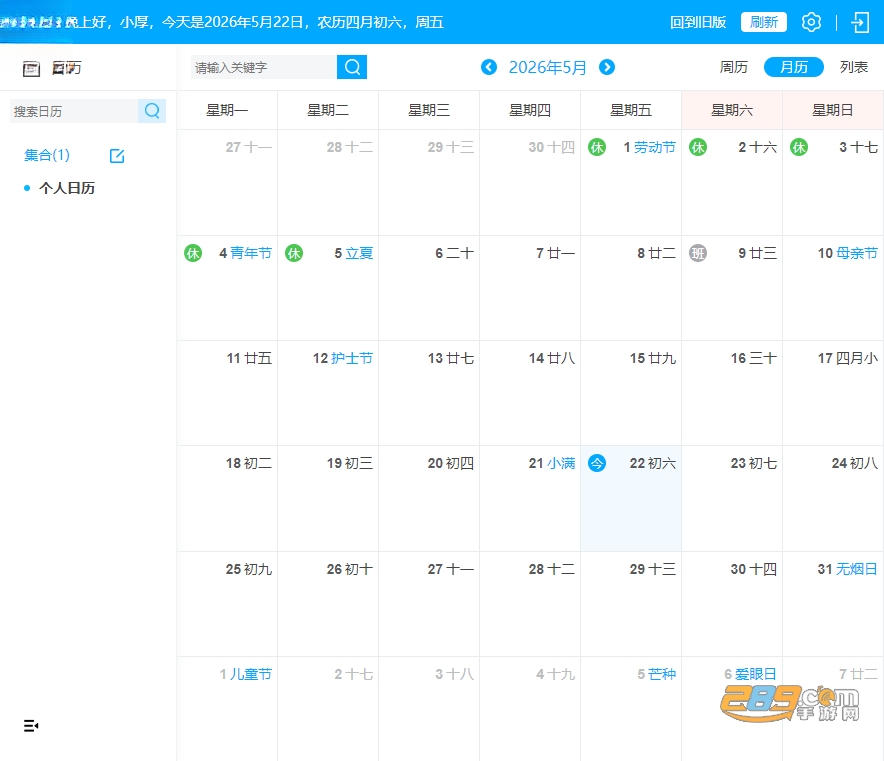884x761 pixels.
Task: Click the logout exit icon
Action: point(860,23)
